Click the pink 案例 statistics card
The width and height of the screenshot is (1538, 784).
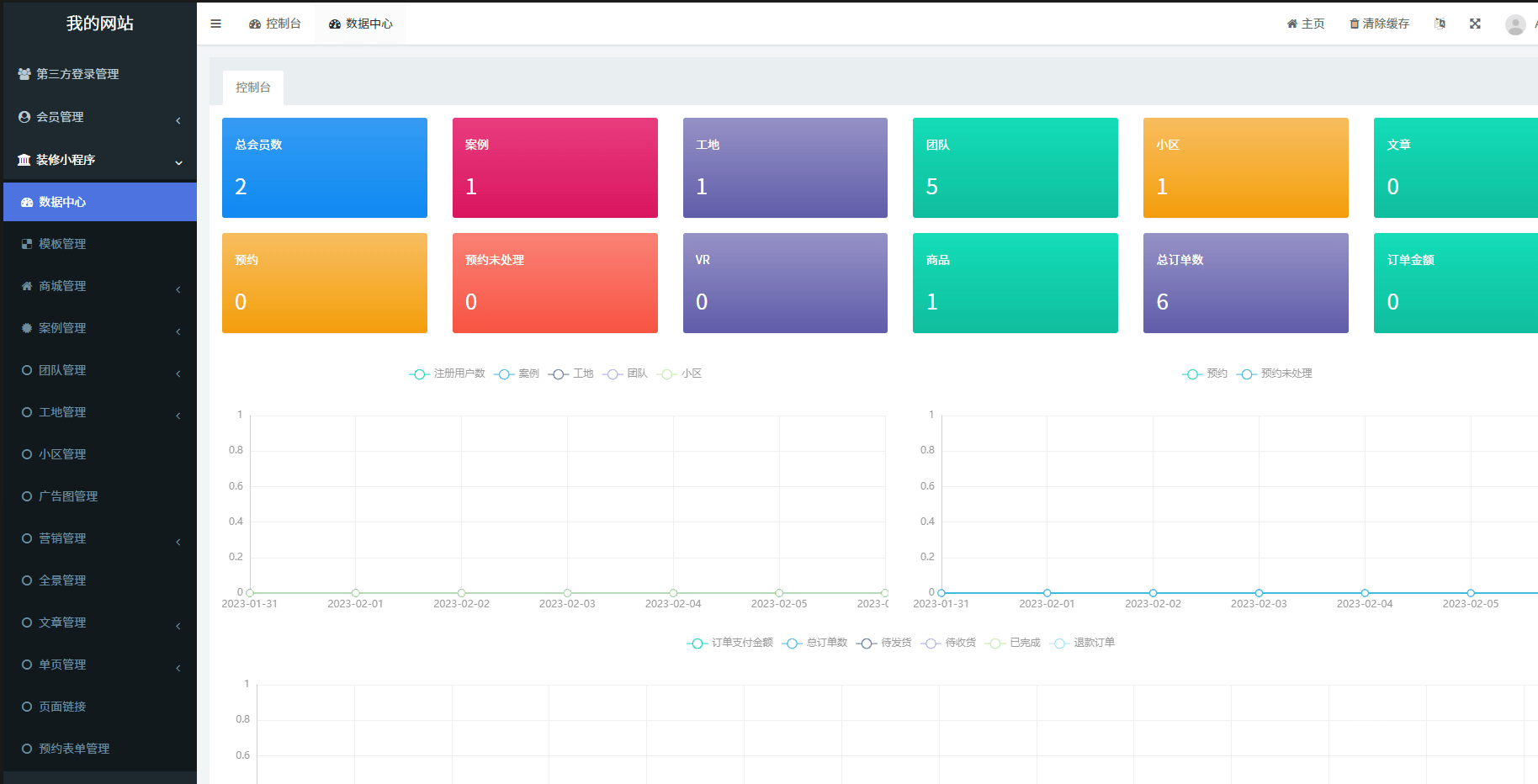click(554, 167)
